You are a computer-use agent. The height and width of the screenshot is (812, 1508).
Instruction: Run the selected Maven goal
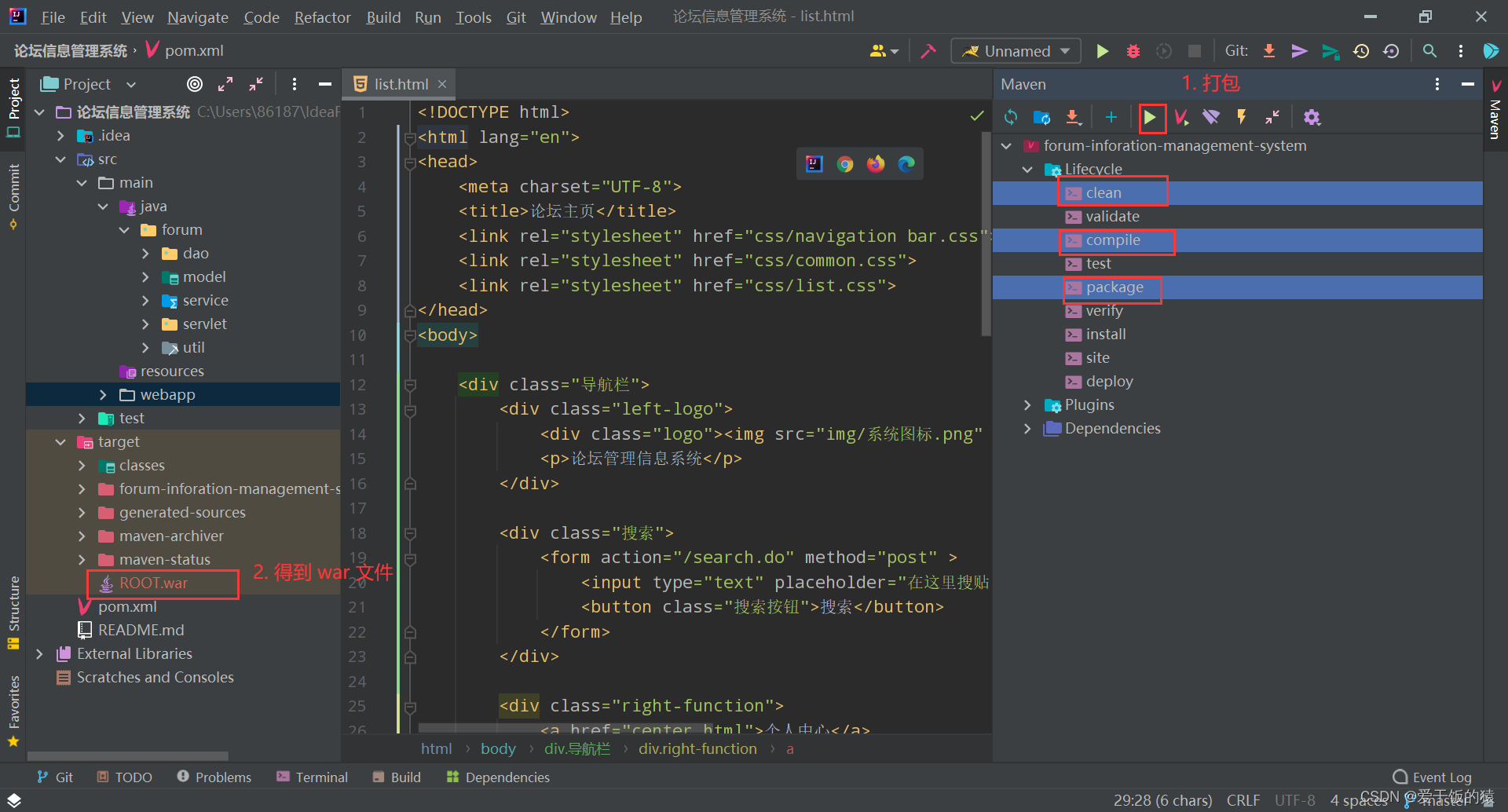coord(1151,117)
